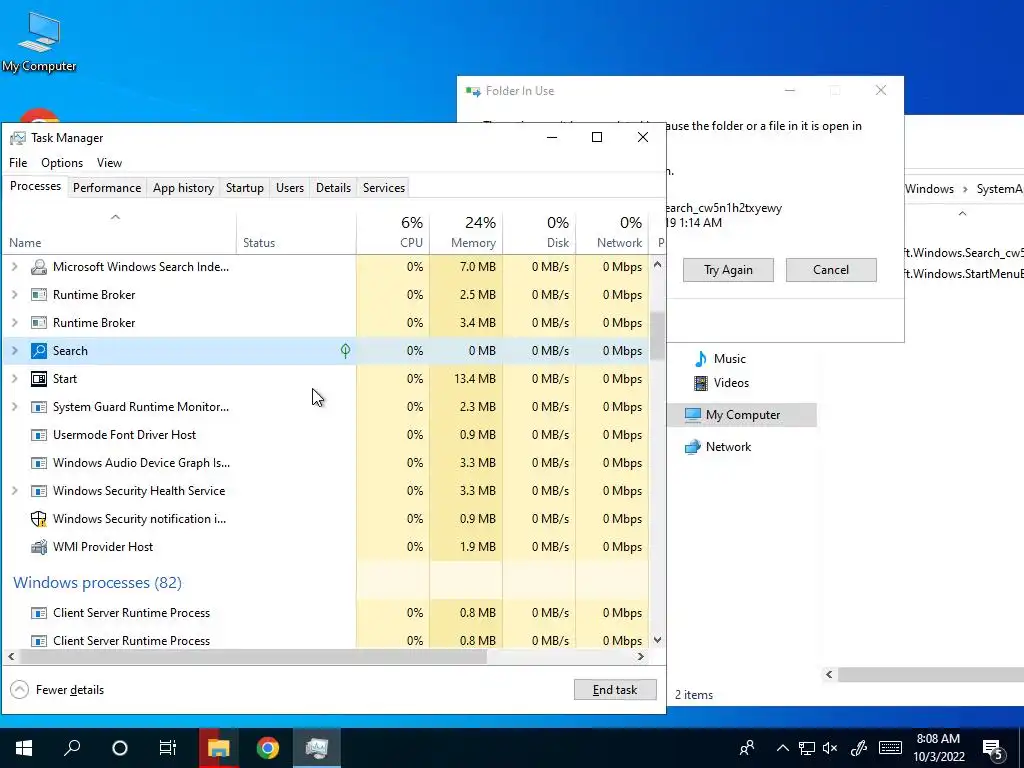The image size is (1024, 768).
Task: Open the Action Center notifications icon
Action: pyautogui.click(x=993, y=749)
